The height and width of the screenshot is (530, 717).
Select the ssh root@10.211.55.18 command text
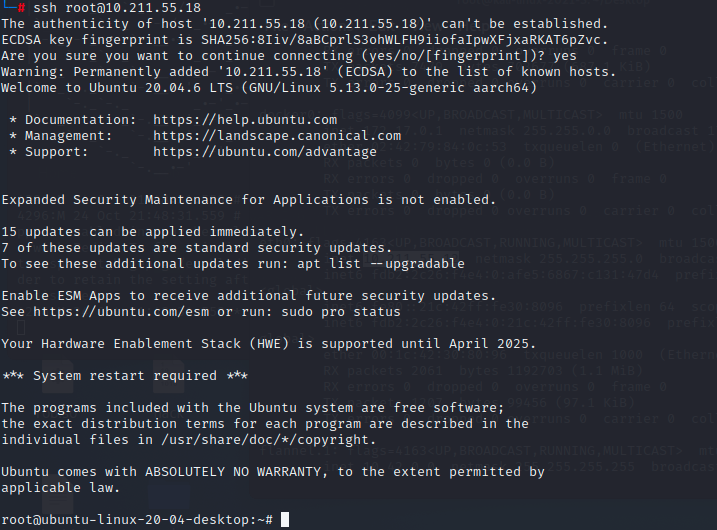pos(110,7)
